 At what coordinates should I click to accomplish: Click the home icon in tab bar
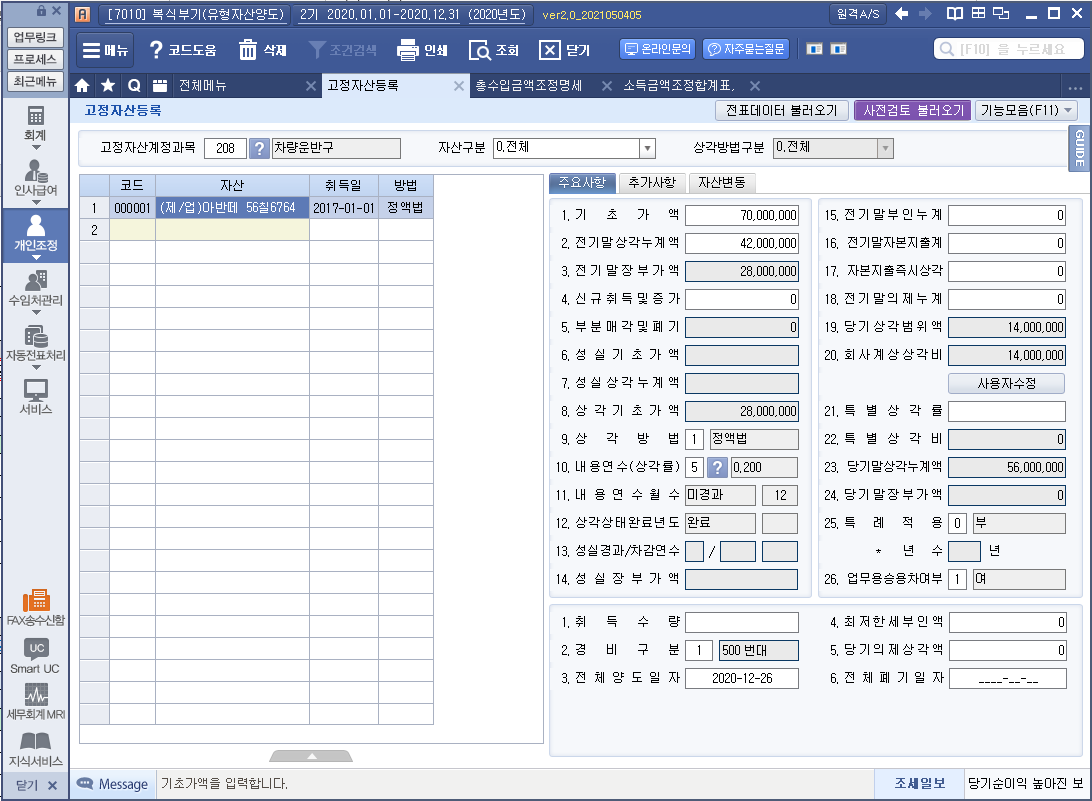coord(82,86)
